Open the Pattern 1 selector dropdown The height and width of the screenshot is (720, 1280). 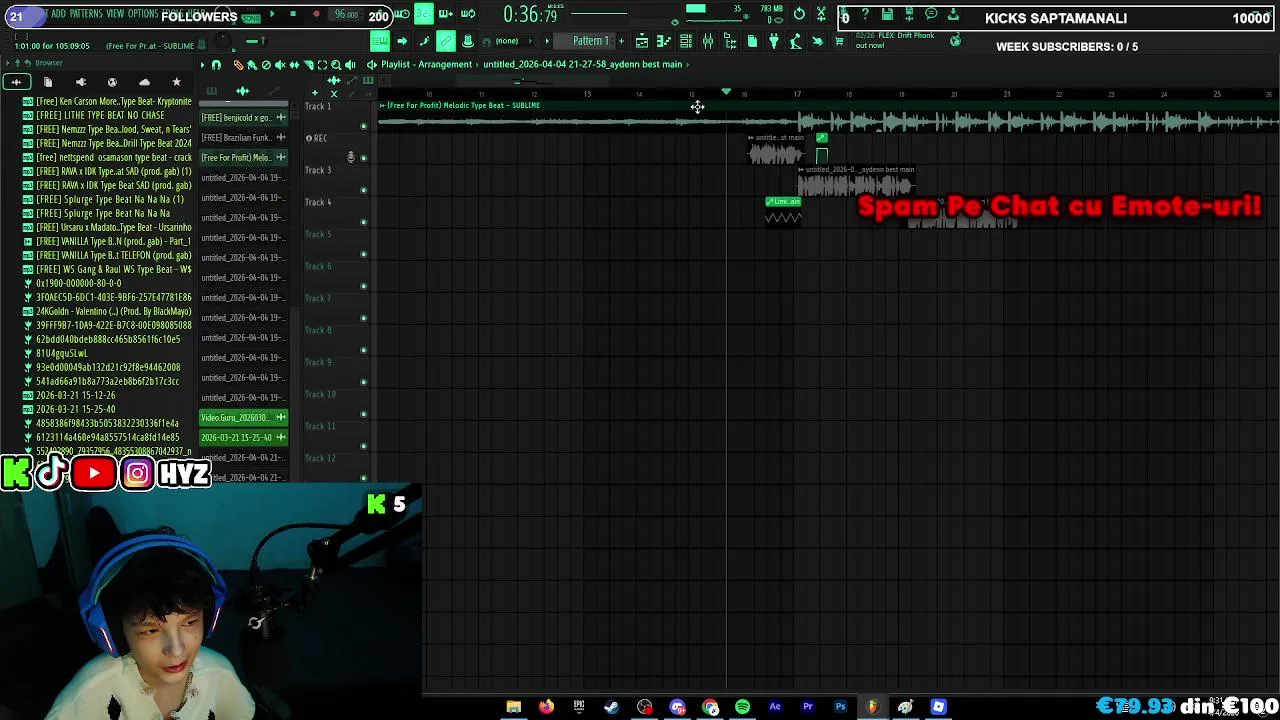[590, 41]
